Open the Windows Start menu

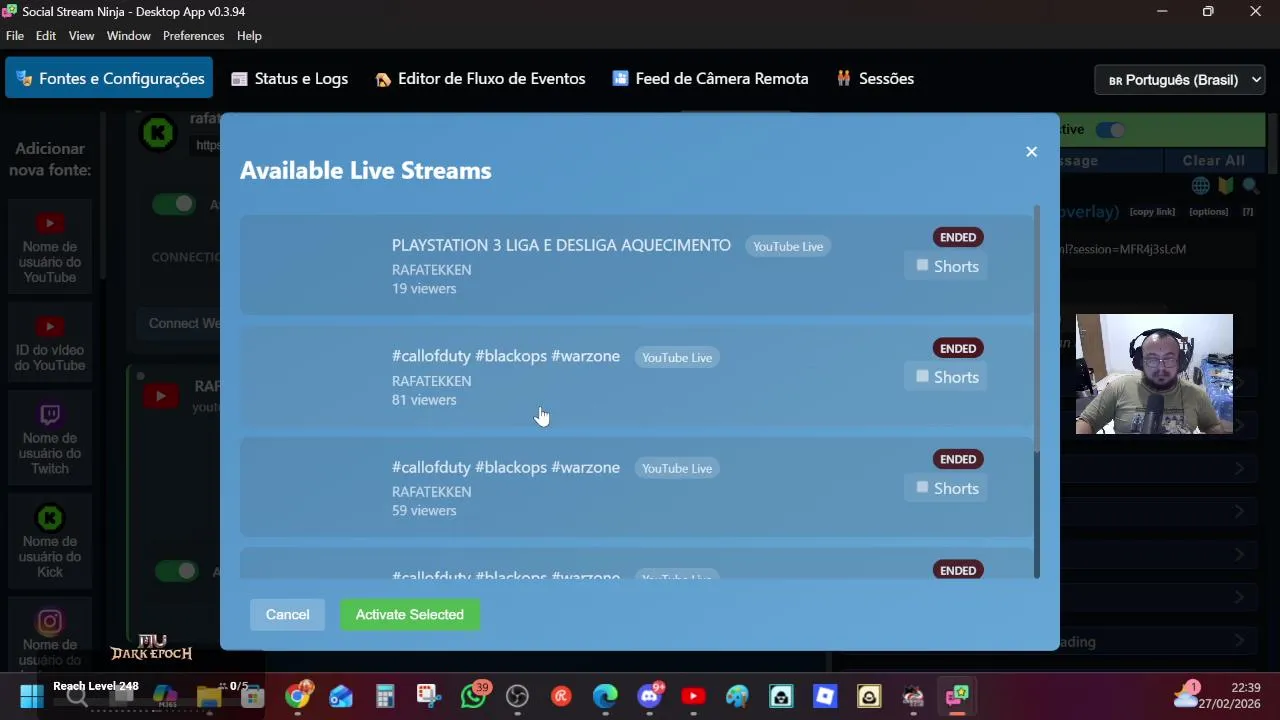[x=32, y=696]
